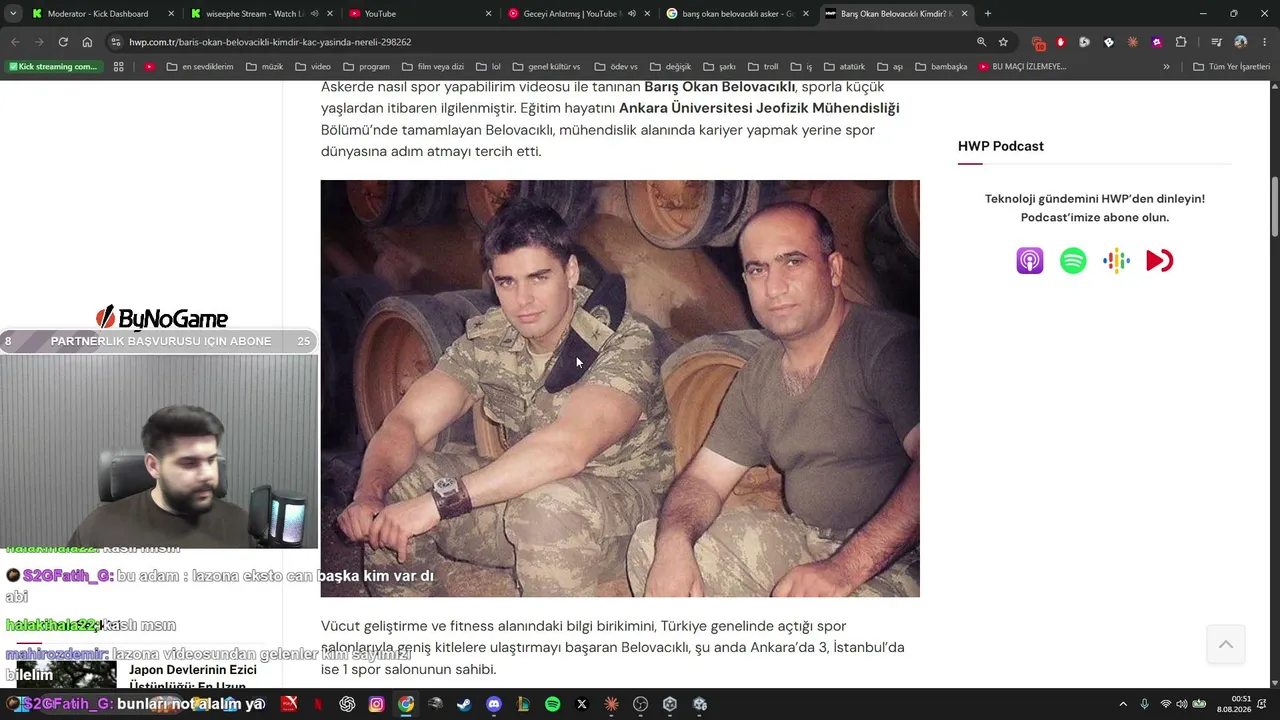Open the red extension with the 10 badge
Screen dimensions: 1280x720
click(1038, 42)
